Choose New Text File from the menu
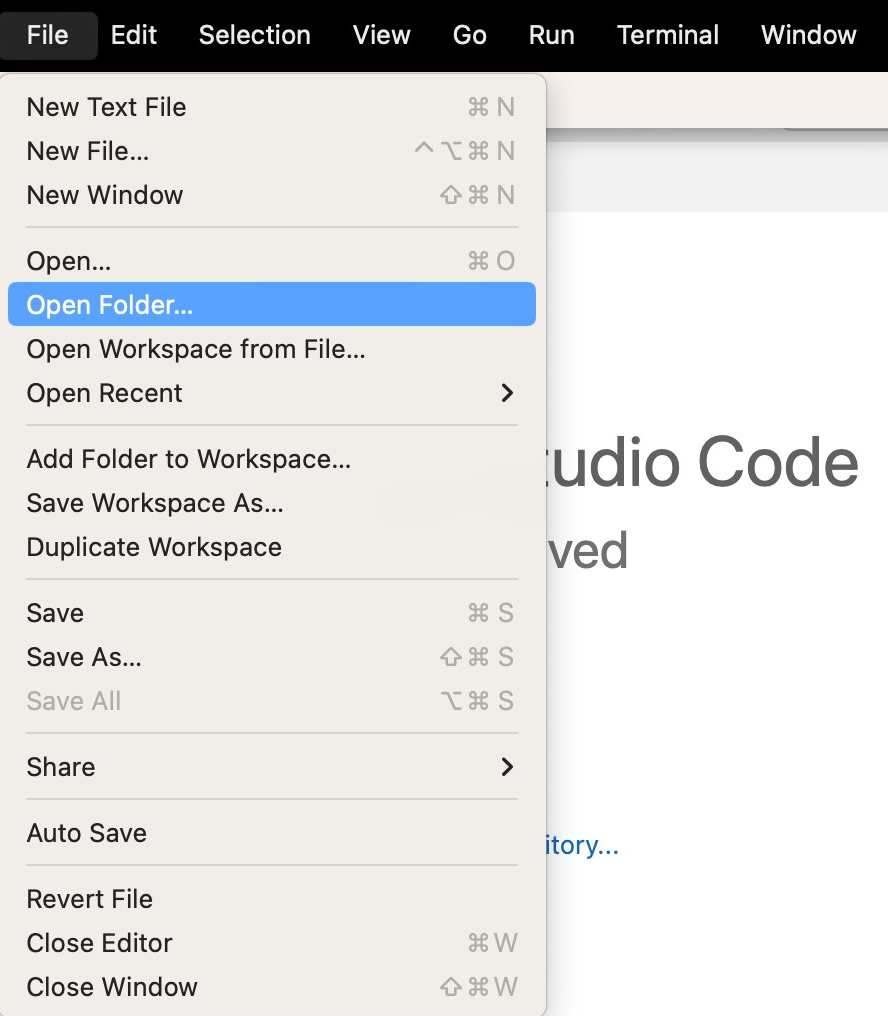Screen dimensions: 888x1016 pyautogui.click(x=107, y=107)
